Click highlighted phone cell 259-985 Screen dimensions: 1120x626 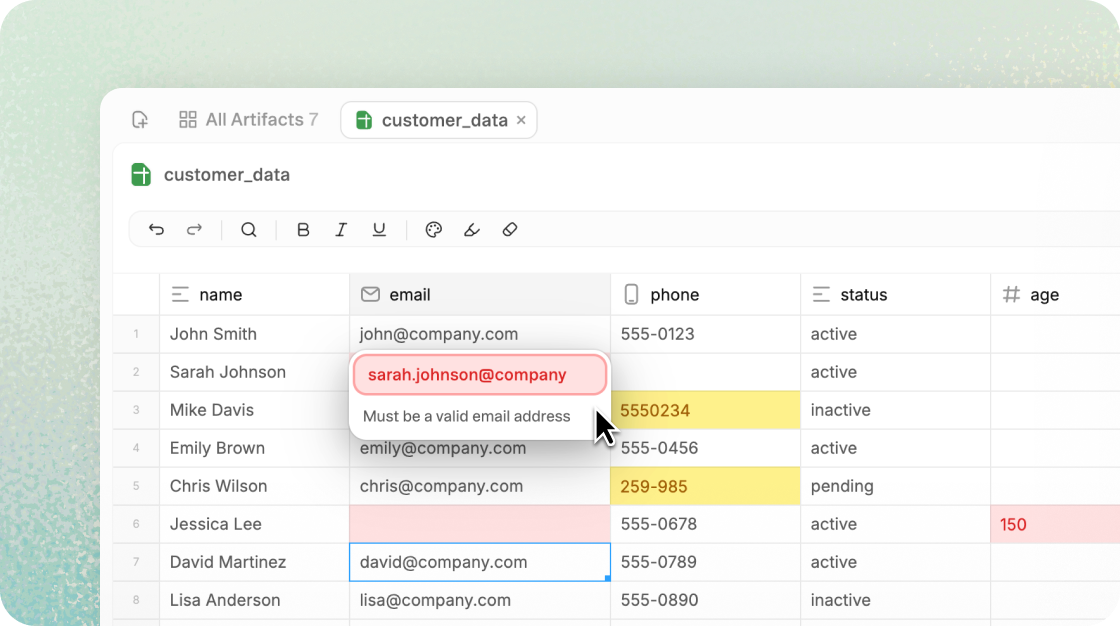tap(706, 486)
